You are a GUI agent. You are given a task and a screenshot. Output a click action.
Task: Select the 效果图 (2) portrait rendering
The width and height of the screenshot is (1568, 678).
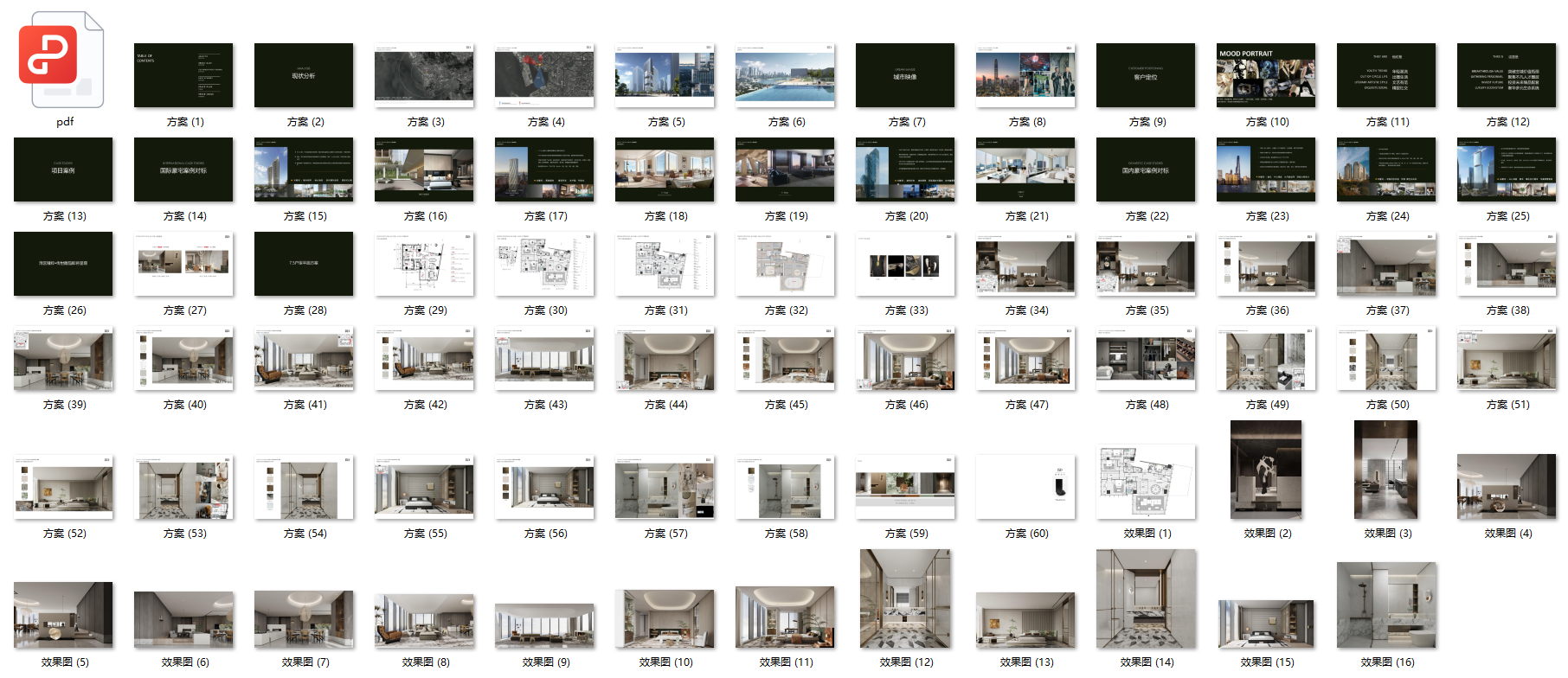[x=1265, y=470]
